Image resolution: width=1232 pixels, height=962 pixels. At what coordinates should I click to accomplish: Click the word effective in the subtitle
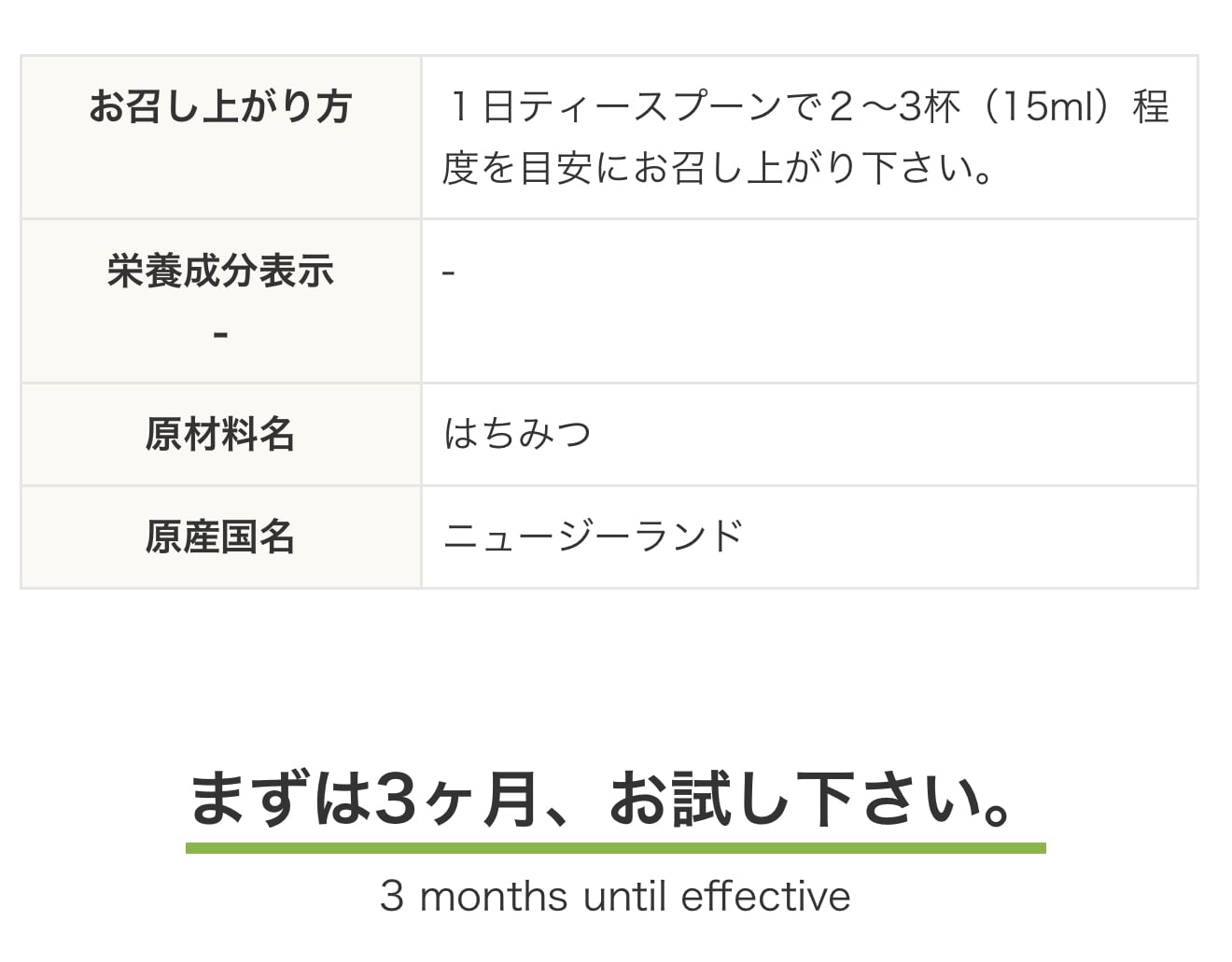tap(765, 897)
